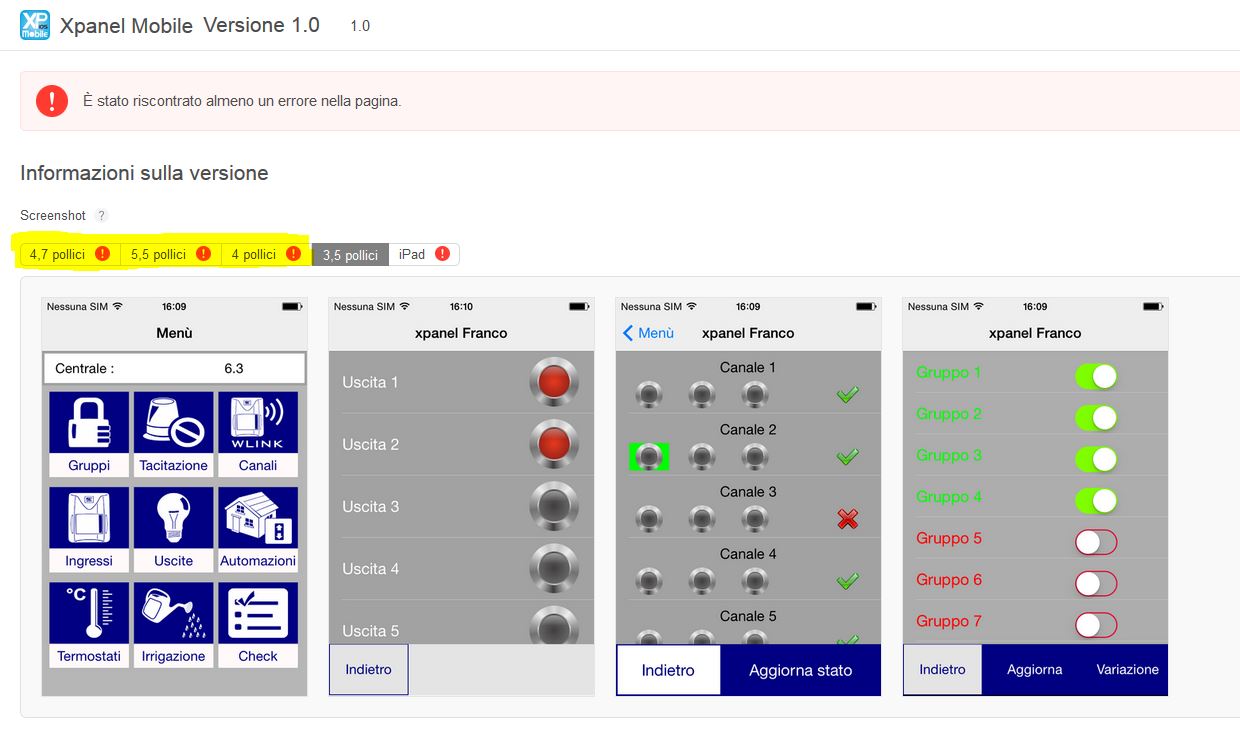Click the green checkmark for Canale 2
This screenshot has height=746, width=1240.
click(x=848, y=457)
